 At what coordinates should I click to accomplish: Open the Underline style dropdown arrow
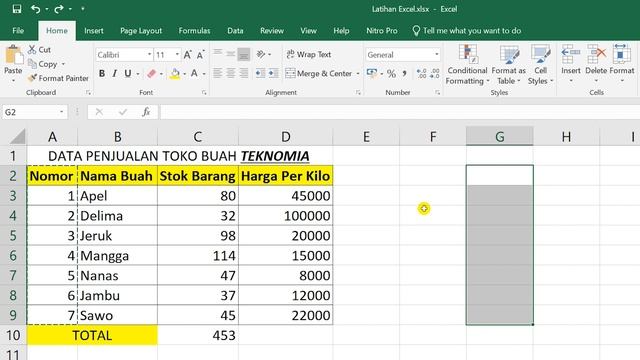pyautogui.click(x=138, y=74)
